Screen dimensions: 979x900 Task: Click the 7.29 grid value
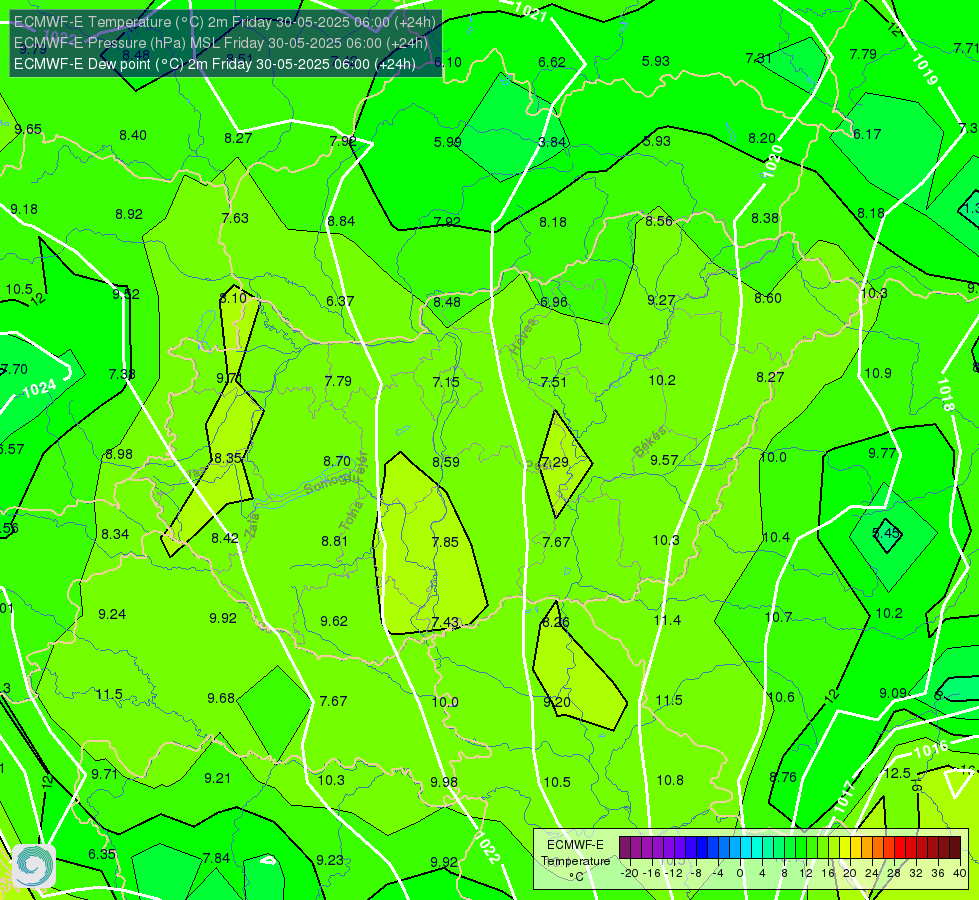pyautogui.click(x=555, y=462)
